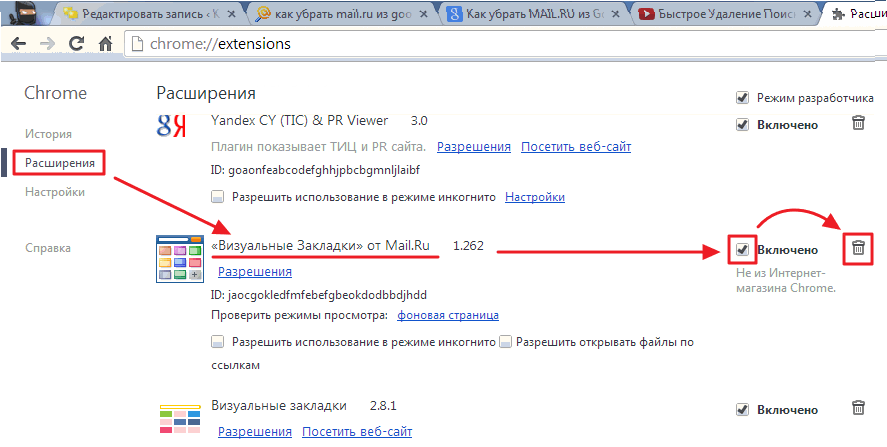Screen dimensions: 887x447
Task: Click Не из Интернет-магазина Chrome notice
Action: (786, 281)
